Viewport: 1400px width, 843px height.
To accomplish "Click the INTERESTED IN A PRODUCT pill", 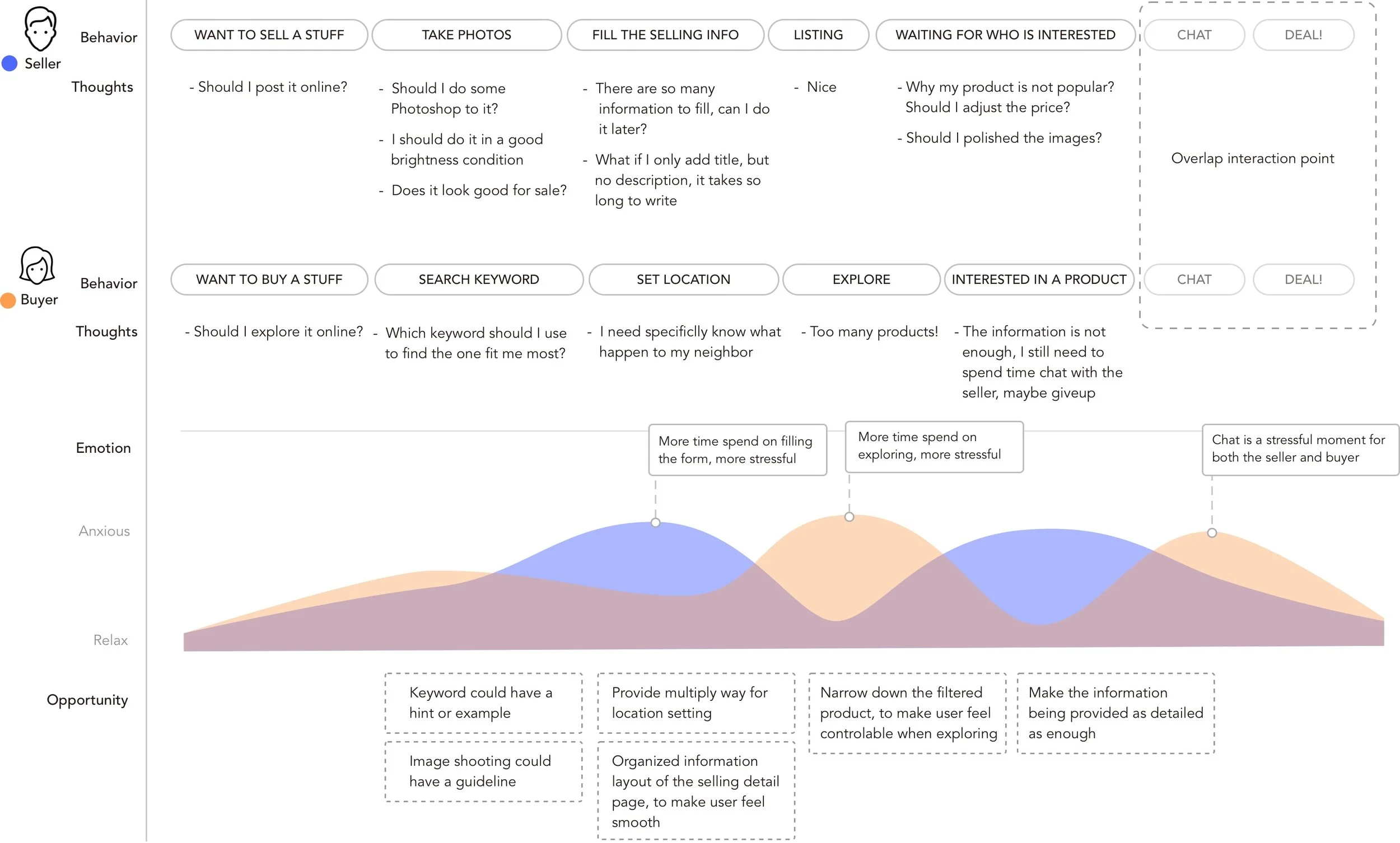I will coord(1039,280).
